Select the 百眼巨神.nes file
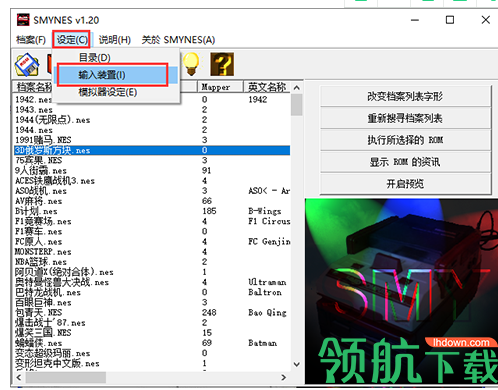Screen dimensions: 498x390 [152, 302]
